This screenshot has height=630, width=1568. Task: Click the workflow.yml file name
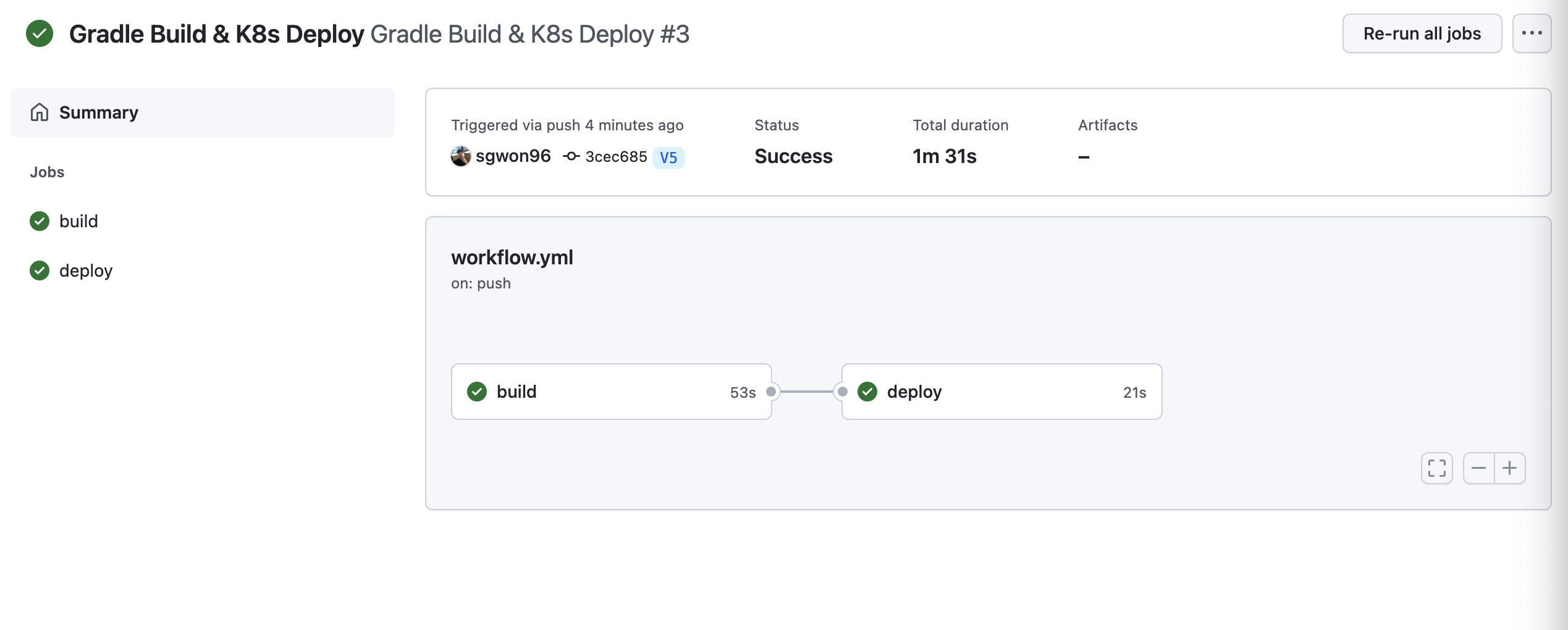pos(512,258)
